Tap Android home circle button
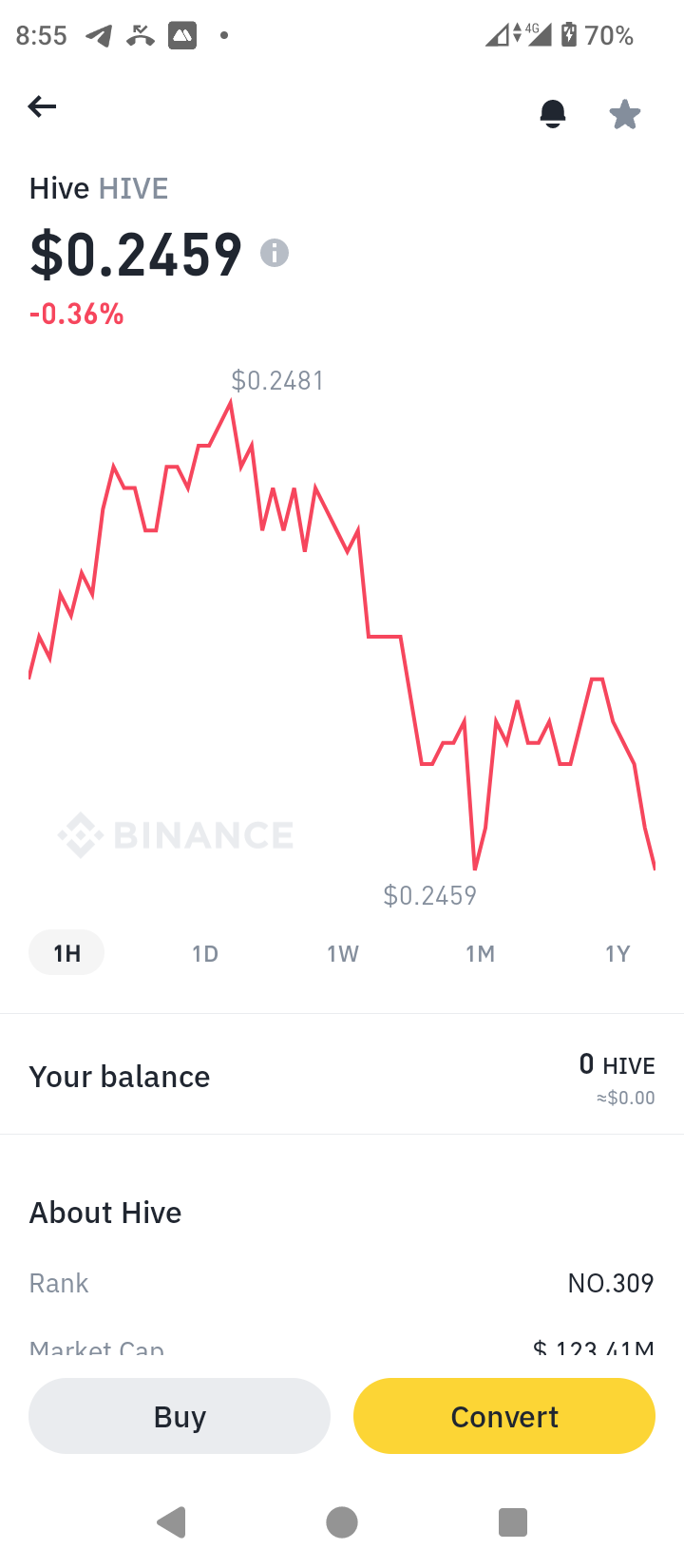684x1568 pixels. coord(342,1522)
